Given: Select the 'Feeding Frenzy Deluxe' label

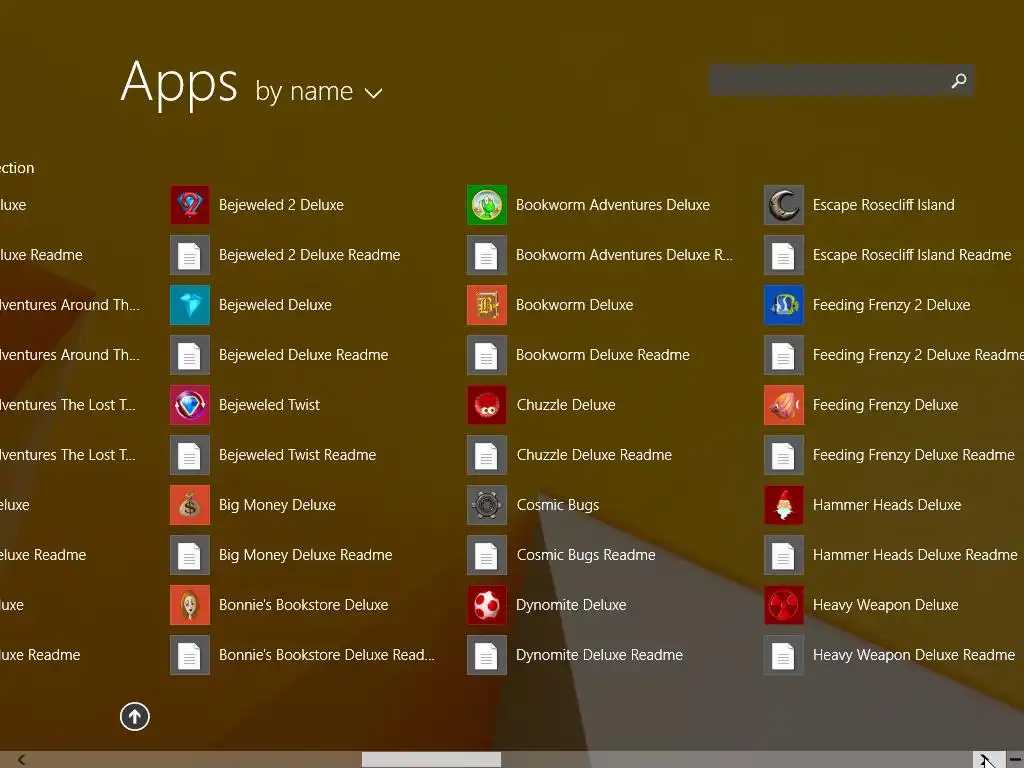Looking at the screenshot, I should pos(886,405).
